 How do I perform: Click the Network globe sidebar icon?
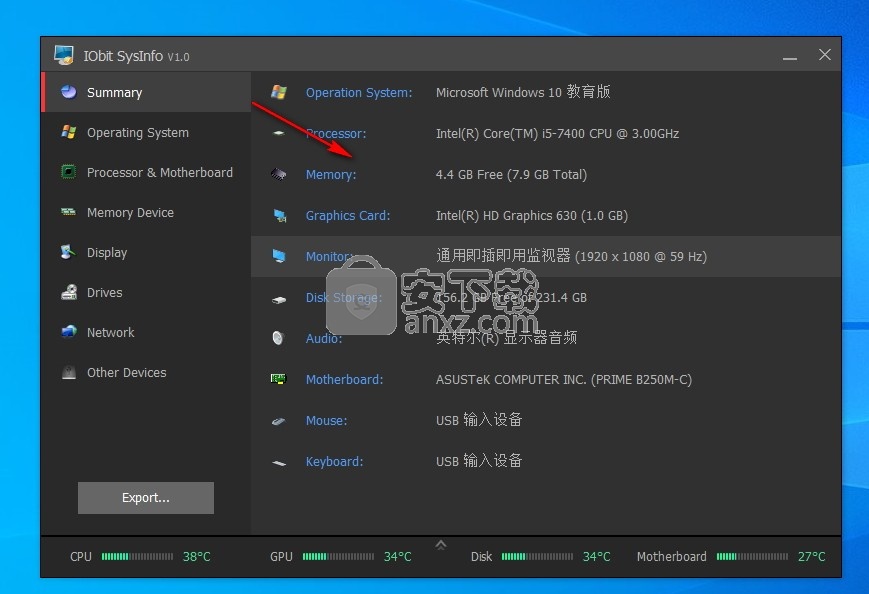(x=69, y=332)
